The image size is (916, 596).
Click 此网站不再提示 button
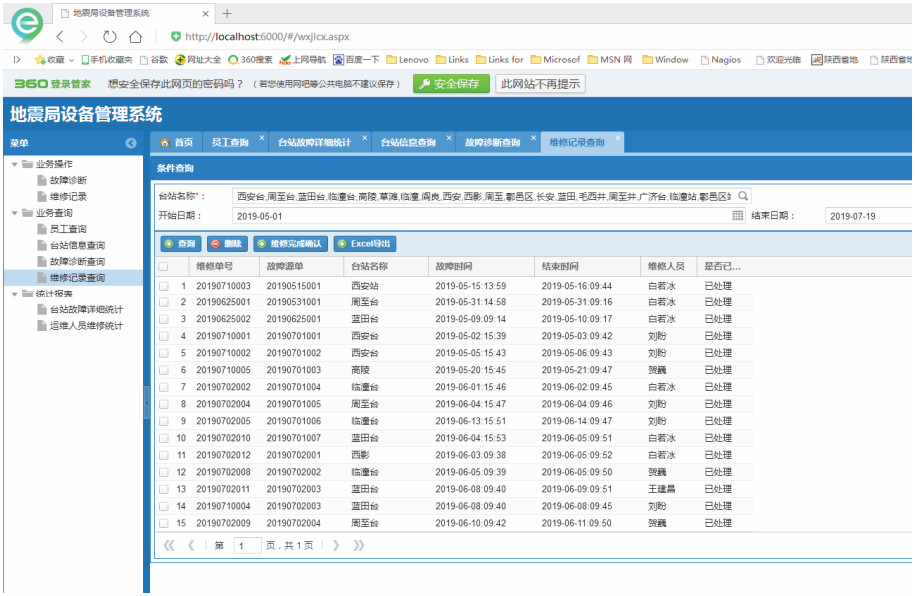pos(540,84)
